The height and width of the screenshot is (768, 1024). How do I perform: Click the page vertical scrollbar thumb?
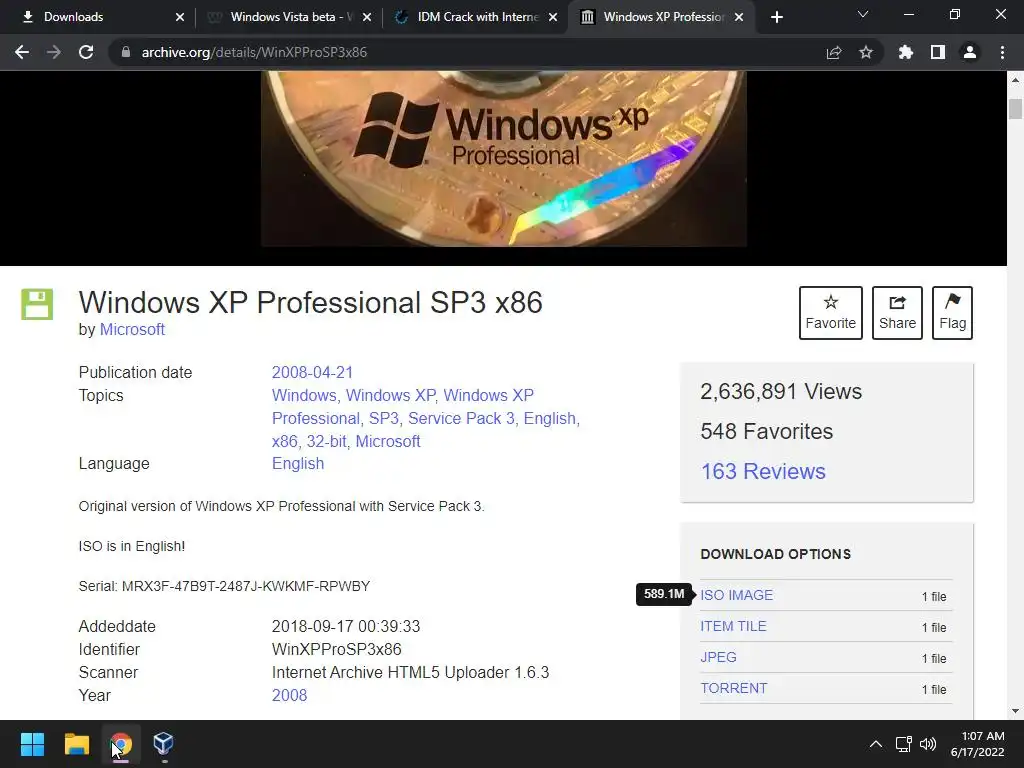[1016, 108]
